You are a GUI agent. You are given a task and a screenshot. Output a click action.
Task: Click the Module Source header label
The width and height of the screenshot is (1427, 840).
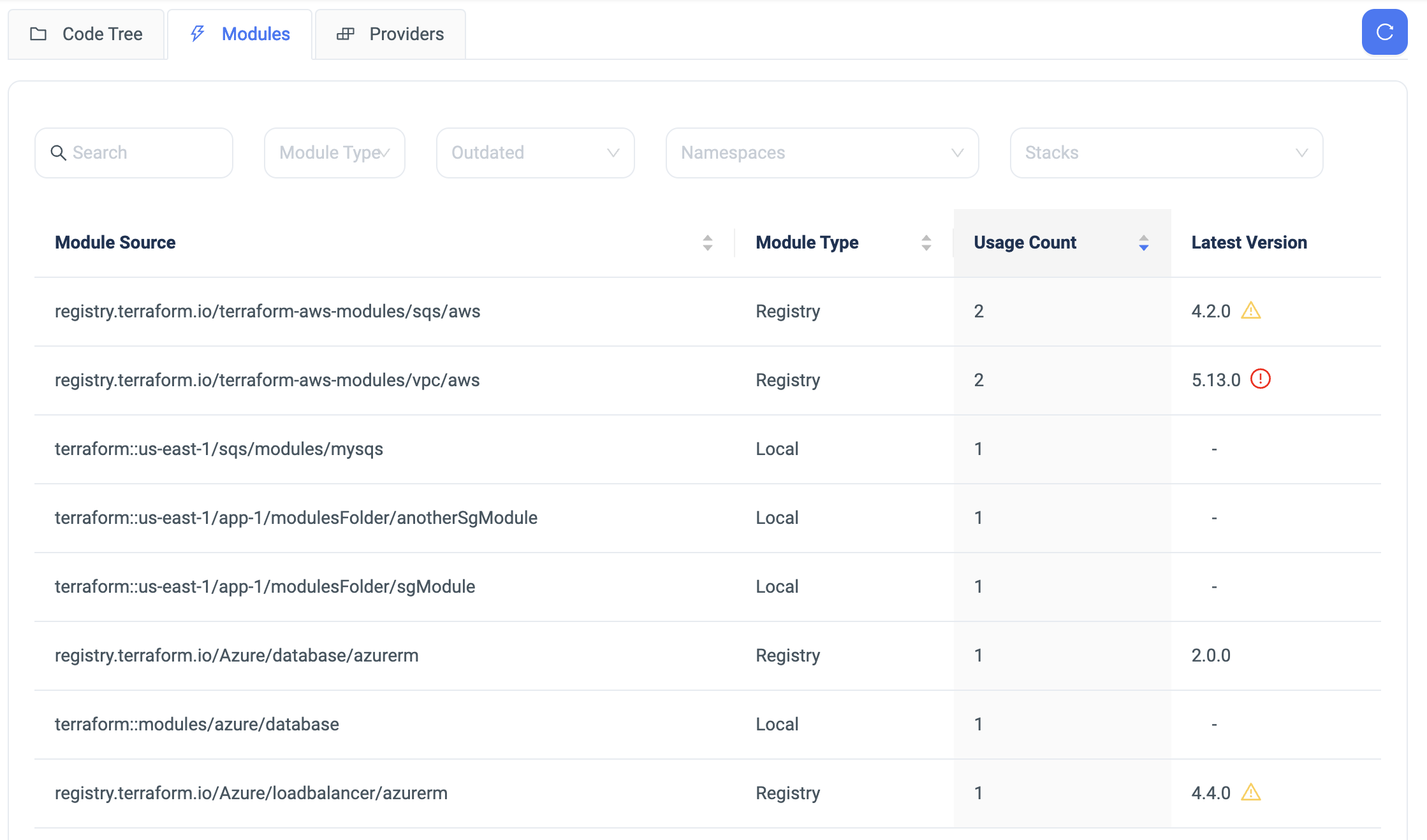(x=115, y=243)
